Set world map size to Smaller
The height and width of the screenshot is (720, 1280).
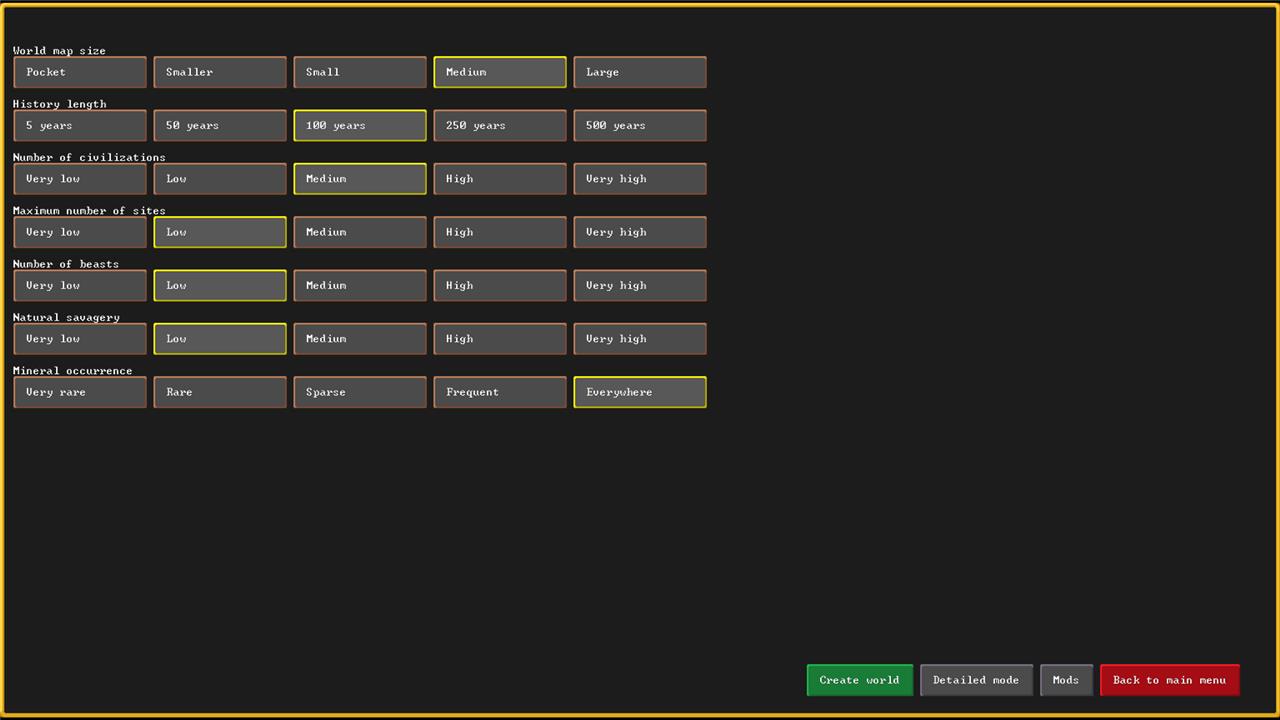click(220, 72)
